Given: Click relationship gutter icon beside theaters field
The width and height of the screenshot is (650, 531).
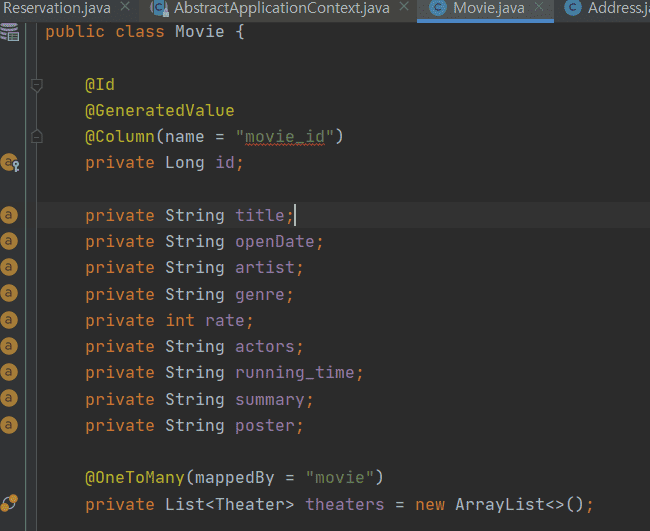Looking at the screenshot, I should tap(10, 504).
